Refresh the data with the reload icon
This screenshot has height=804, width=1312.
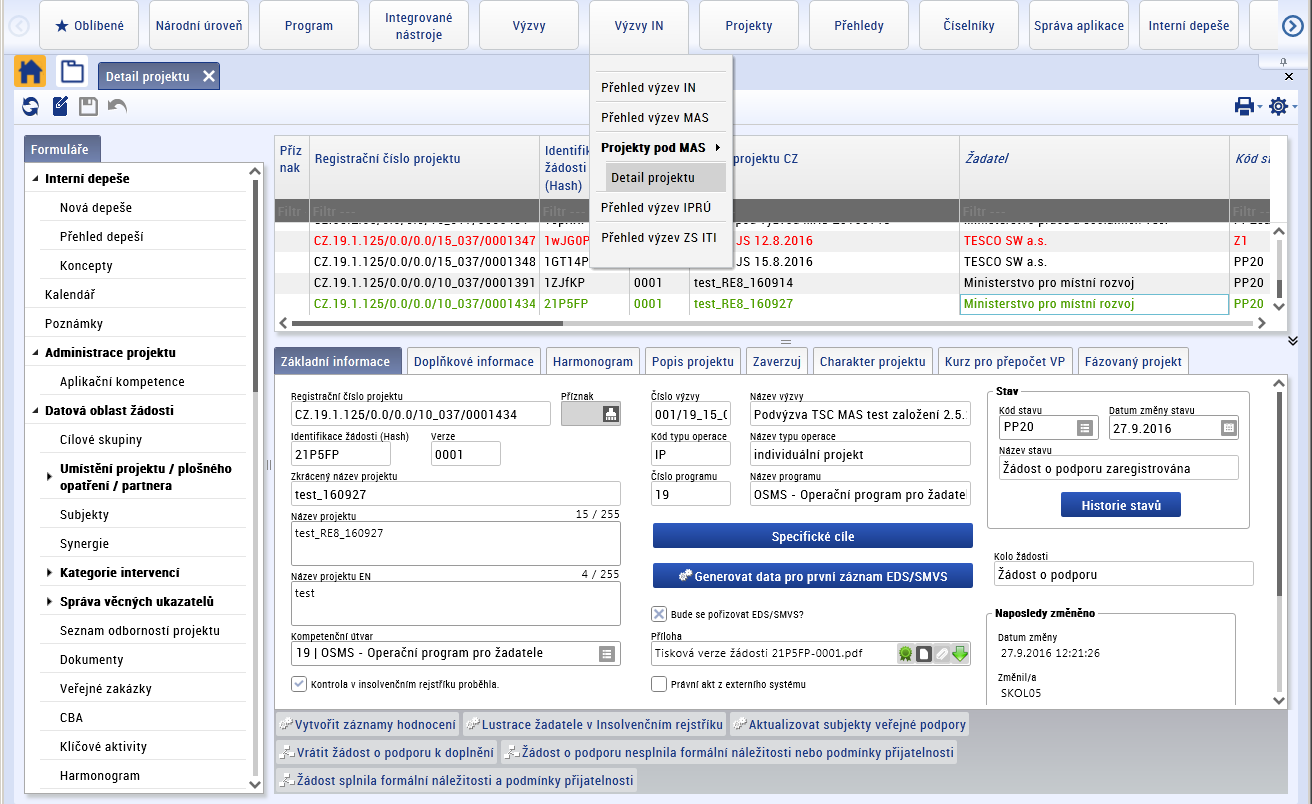[x=31, y=106]
